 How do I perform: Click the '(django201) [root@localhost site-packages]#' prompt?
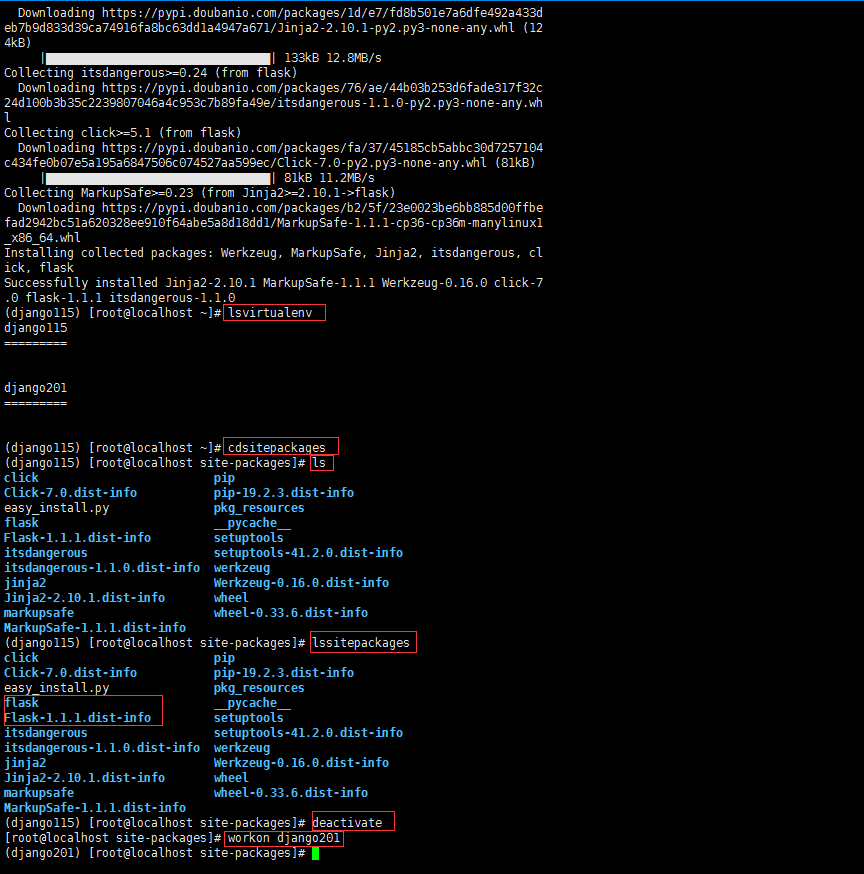pyautogui.click(x=154, y=853)
